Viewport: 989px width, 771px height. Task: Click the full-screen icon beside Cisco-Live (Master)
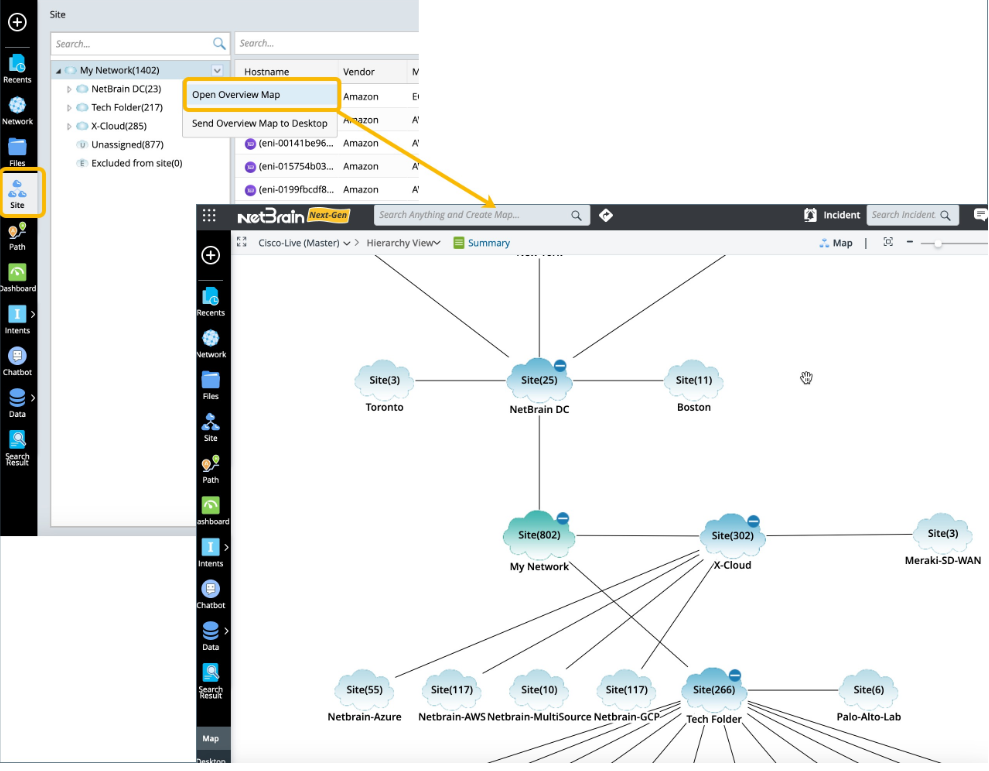(x=242, y=242)
